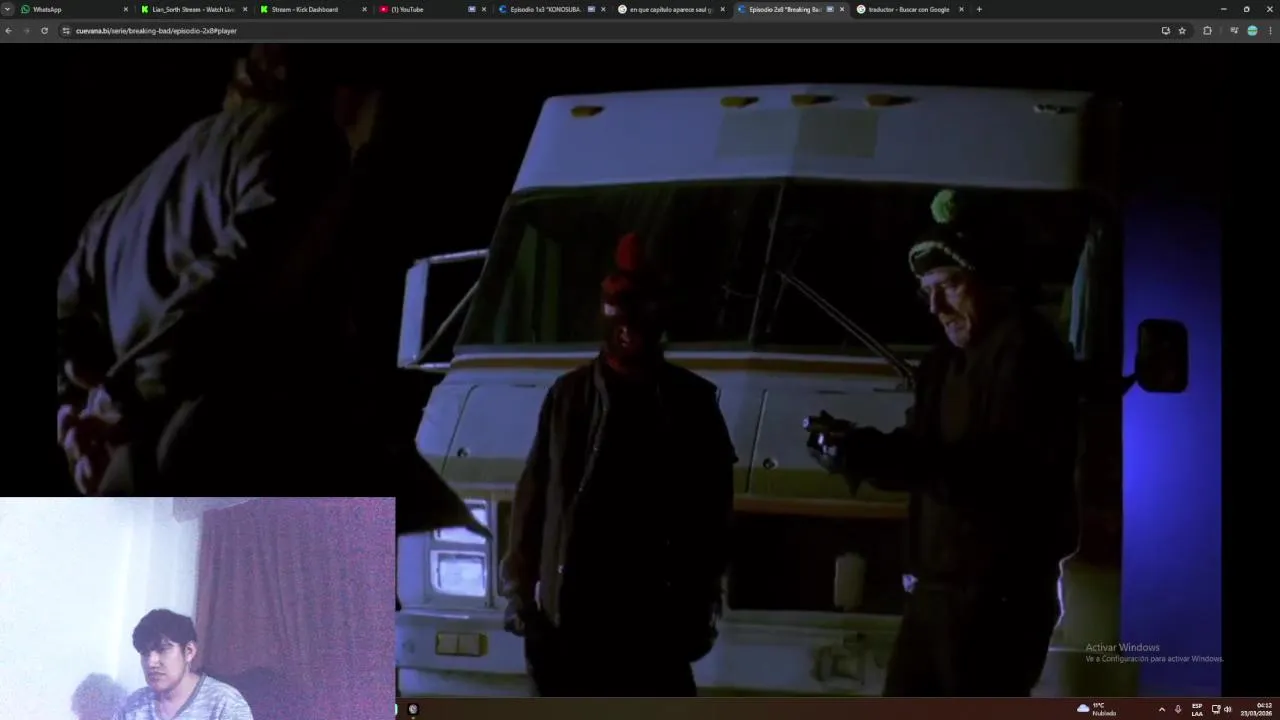Click the media indicator on YouTube tab
Image resolution: width=1280 pixels, height=720 pixels.
tap(472, 9)
